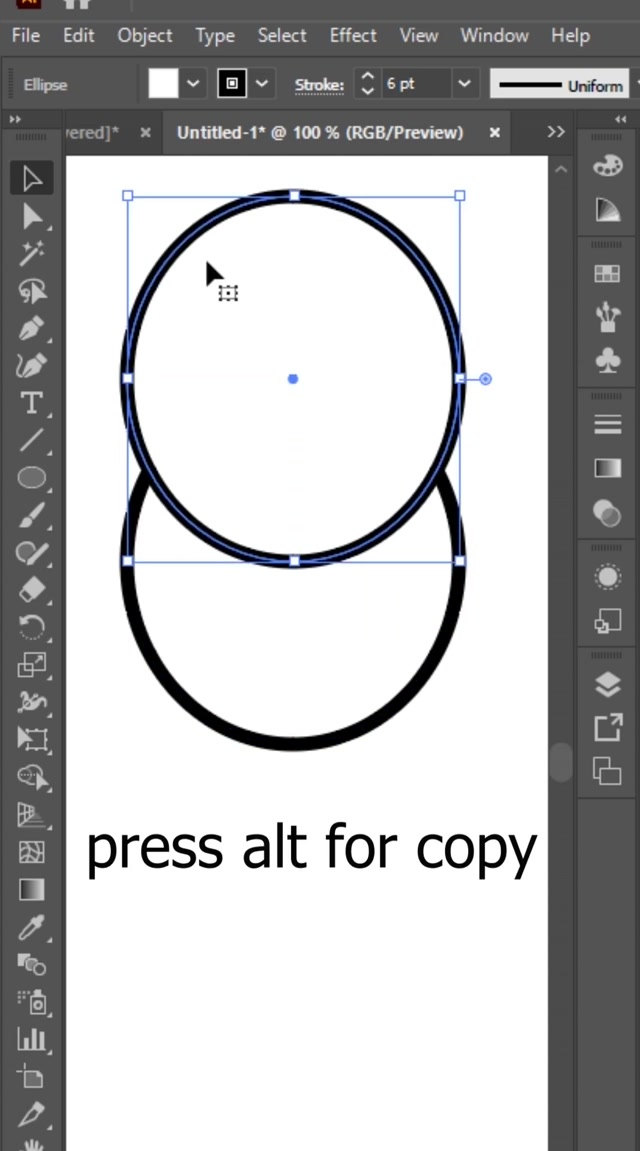Choose the Pen tool
This screenshot has height=1151, width=640.
[x=32, y=328]
